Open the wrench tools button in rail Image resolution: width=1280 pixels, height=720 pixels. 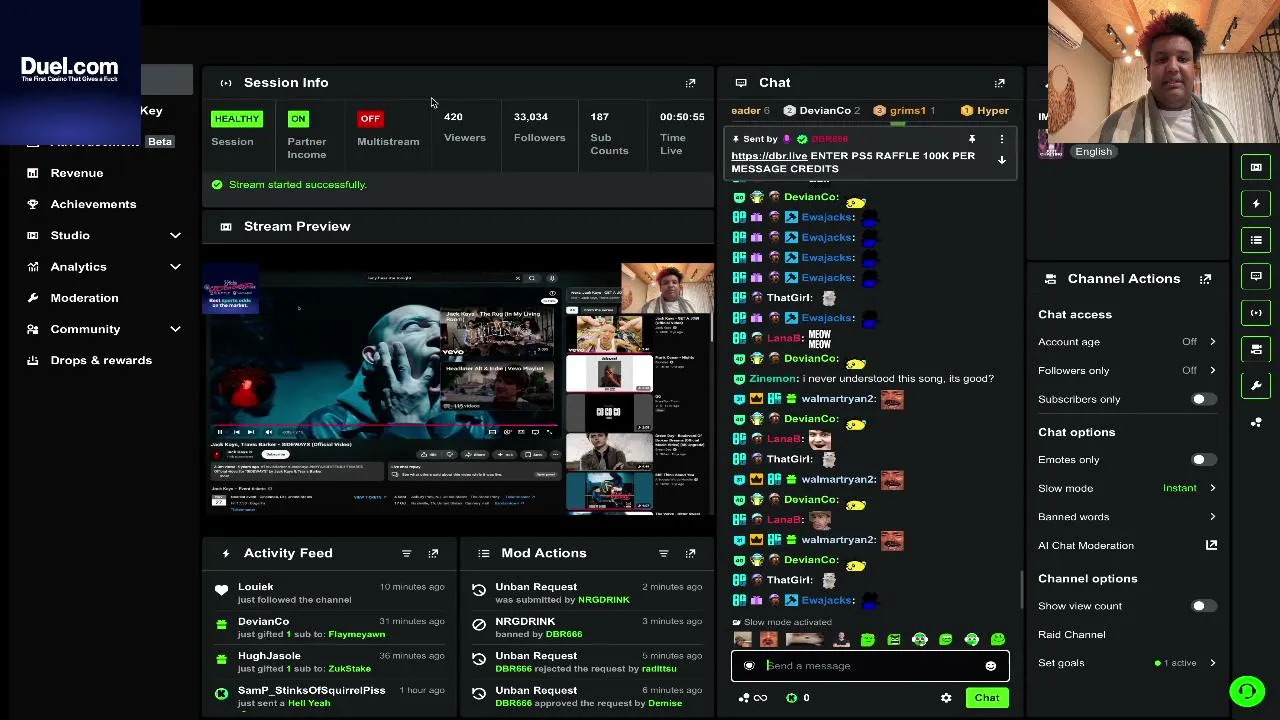(x=1256, y=386)
